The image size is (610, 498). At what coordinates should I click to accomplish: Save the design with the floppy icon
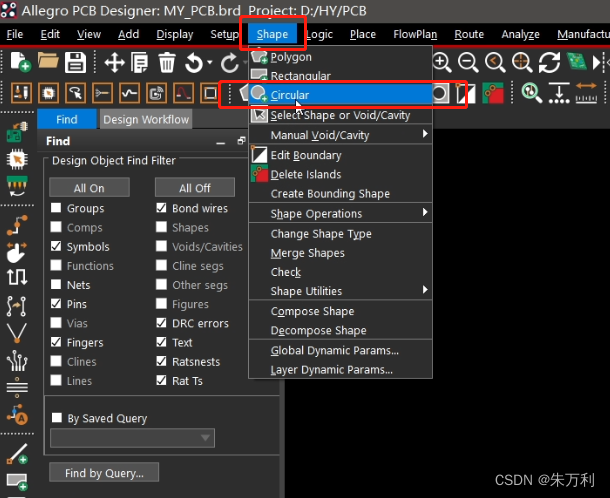pos(75,62)
